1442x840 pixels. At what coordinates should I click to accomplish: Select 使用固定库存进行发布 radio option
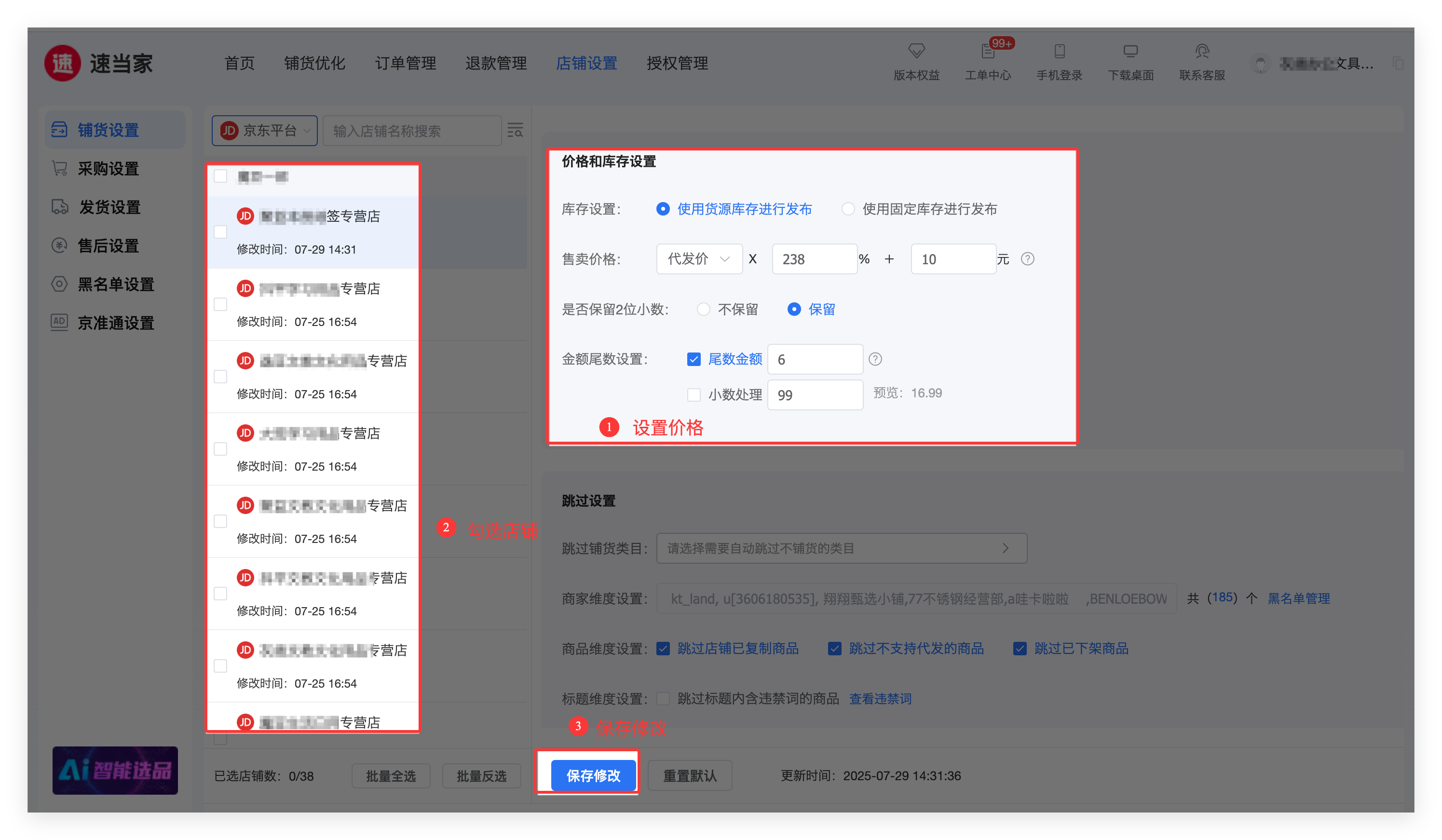coord(848,209)
